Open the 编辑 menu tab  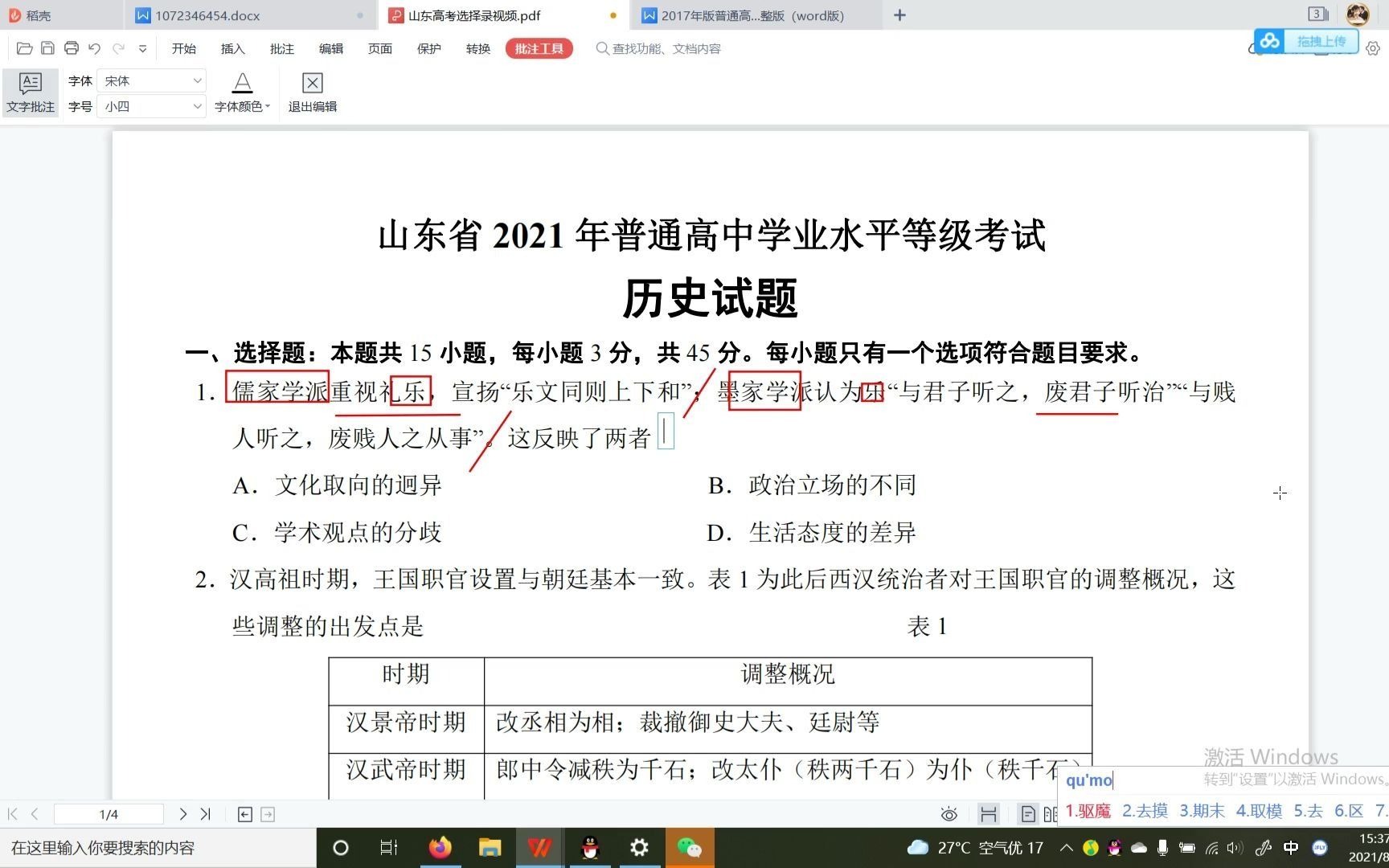[330, 49]
